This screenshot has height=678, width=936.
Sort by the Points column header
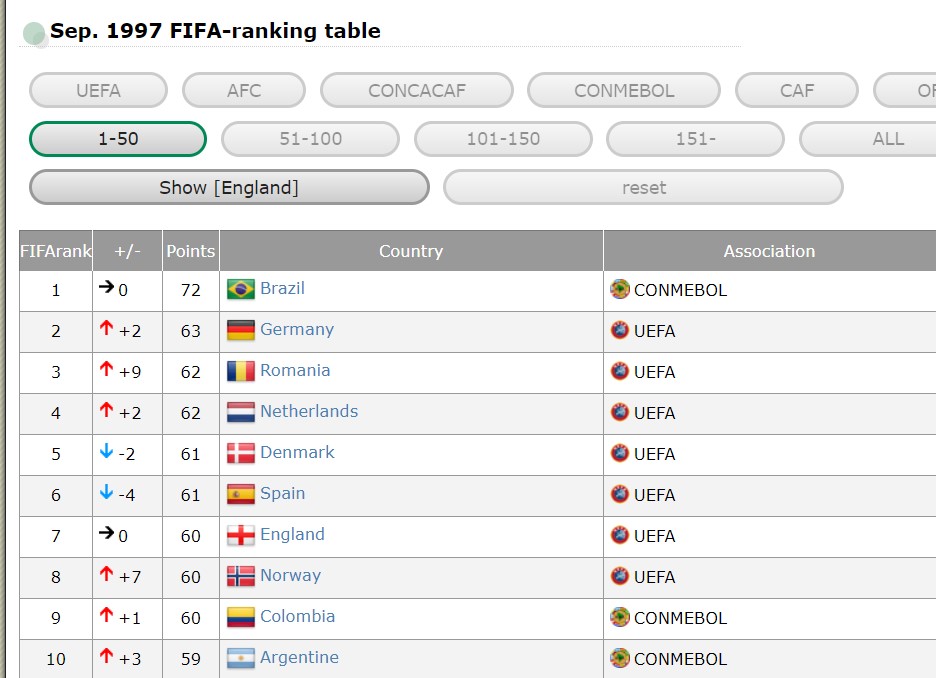pos(190,251)
